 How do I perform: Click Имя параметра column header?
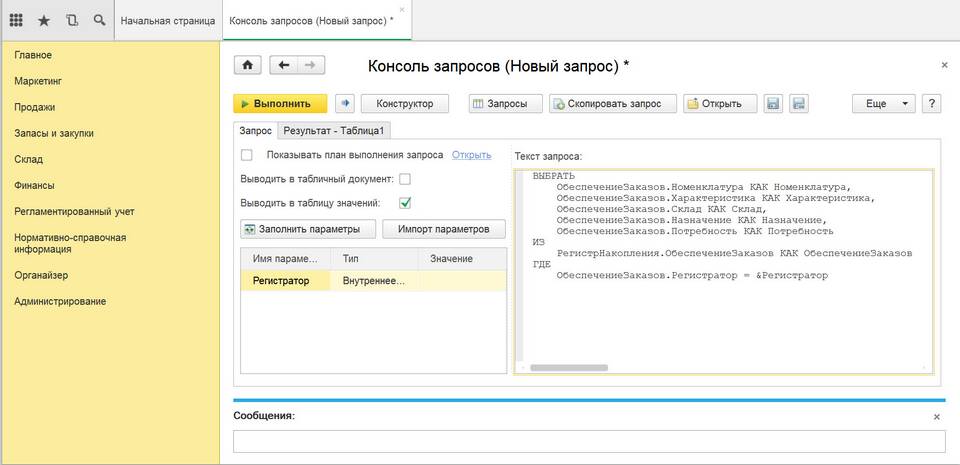285,259
